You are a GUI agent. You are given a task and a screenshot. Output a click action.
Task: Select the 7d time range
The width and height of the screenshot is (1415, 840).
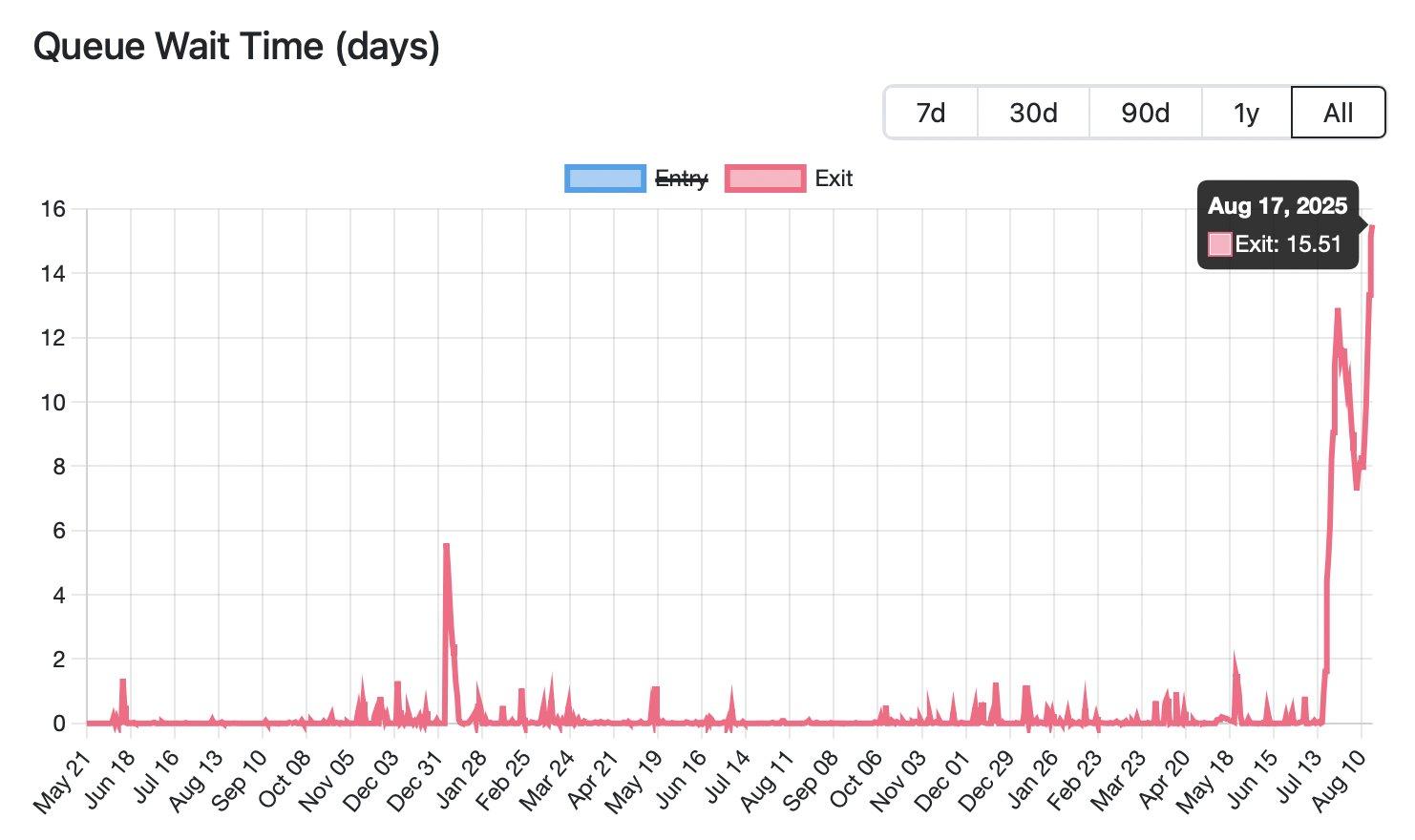tap(931, 113)
